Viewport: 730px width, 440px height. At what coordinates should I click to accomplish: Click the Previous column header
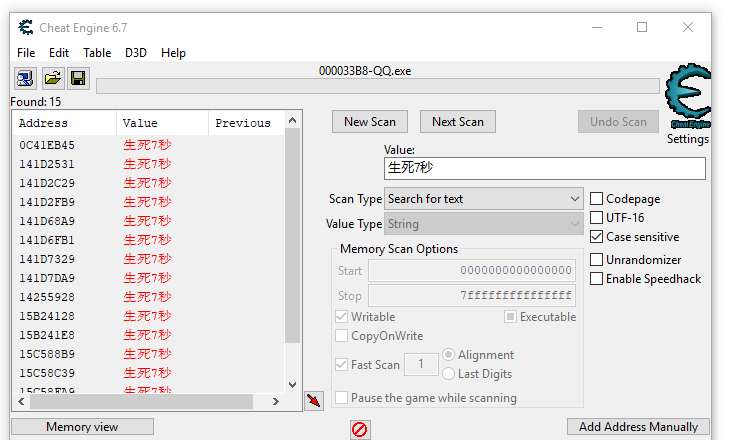246,123
